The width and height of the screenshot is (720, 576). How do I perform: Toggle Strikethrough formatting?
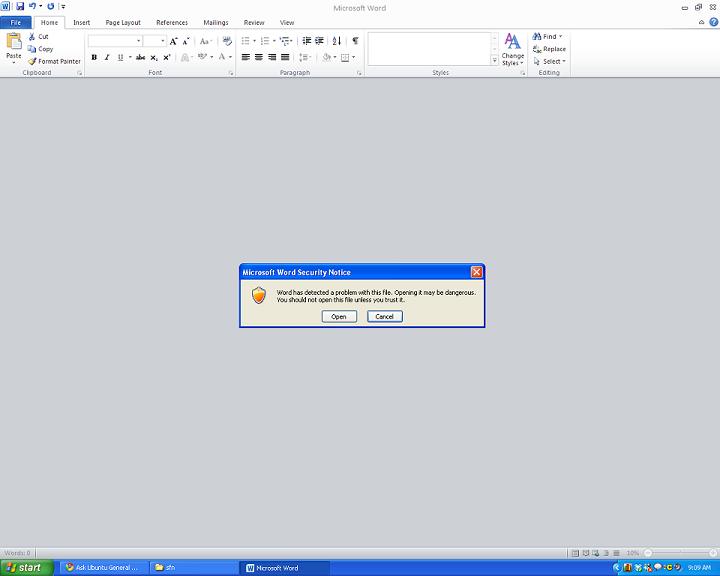[x=141, y=57]
